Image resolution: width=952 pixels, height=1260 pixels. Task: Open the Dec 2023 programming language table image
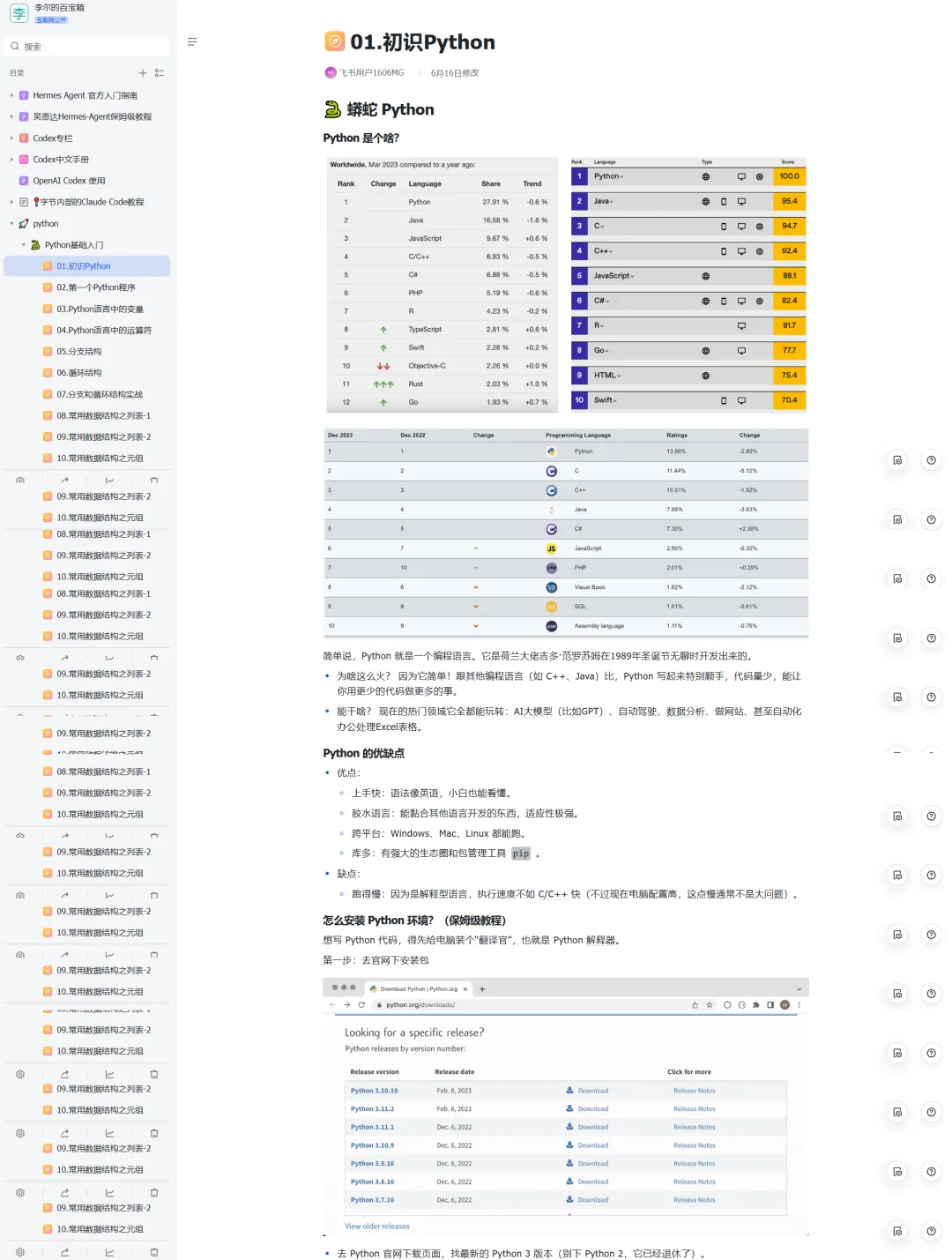point(566,533)
